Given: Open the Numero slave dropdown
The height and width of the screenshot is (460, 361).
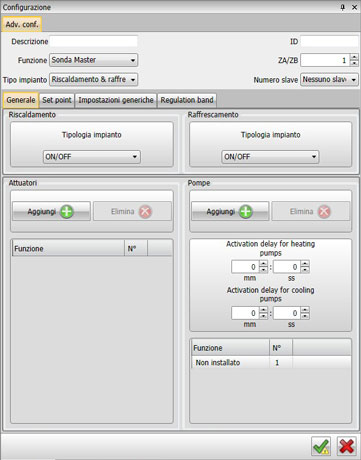Looking at the screenshot, I should [x=329, y=79].
